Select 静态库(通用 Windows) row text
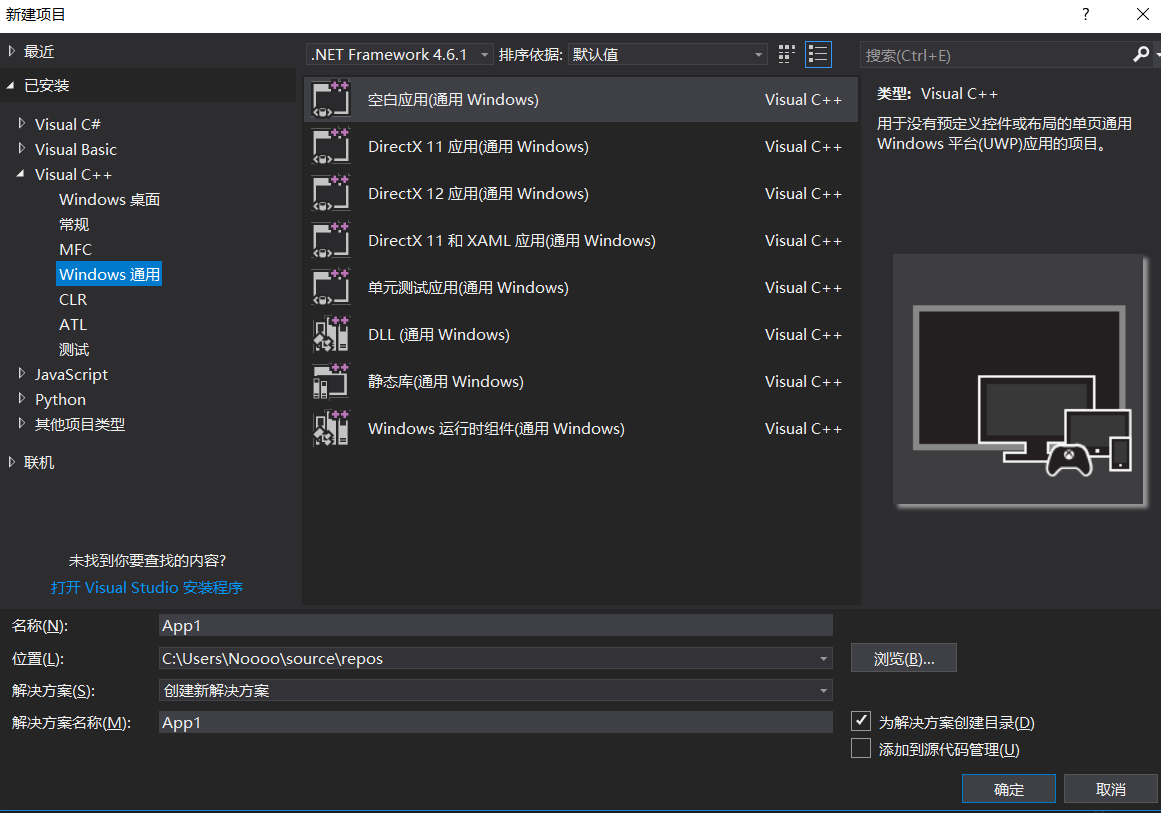The height and width of the screenshot is (813, 1161). click(446, 381)
